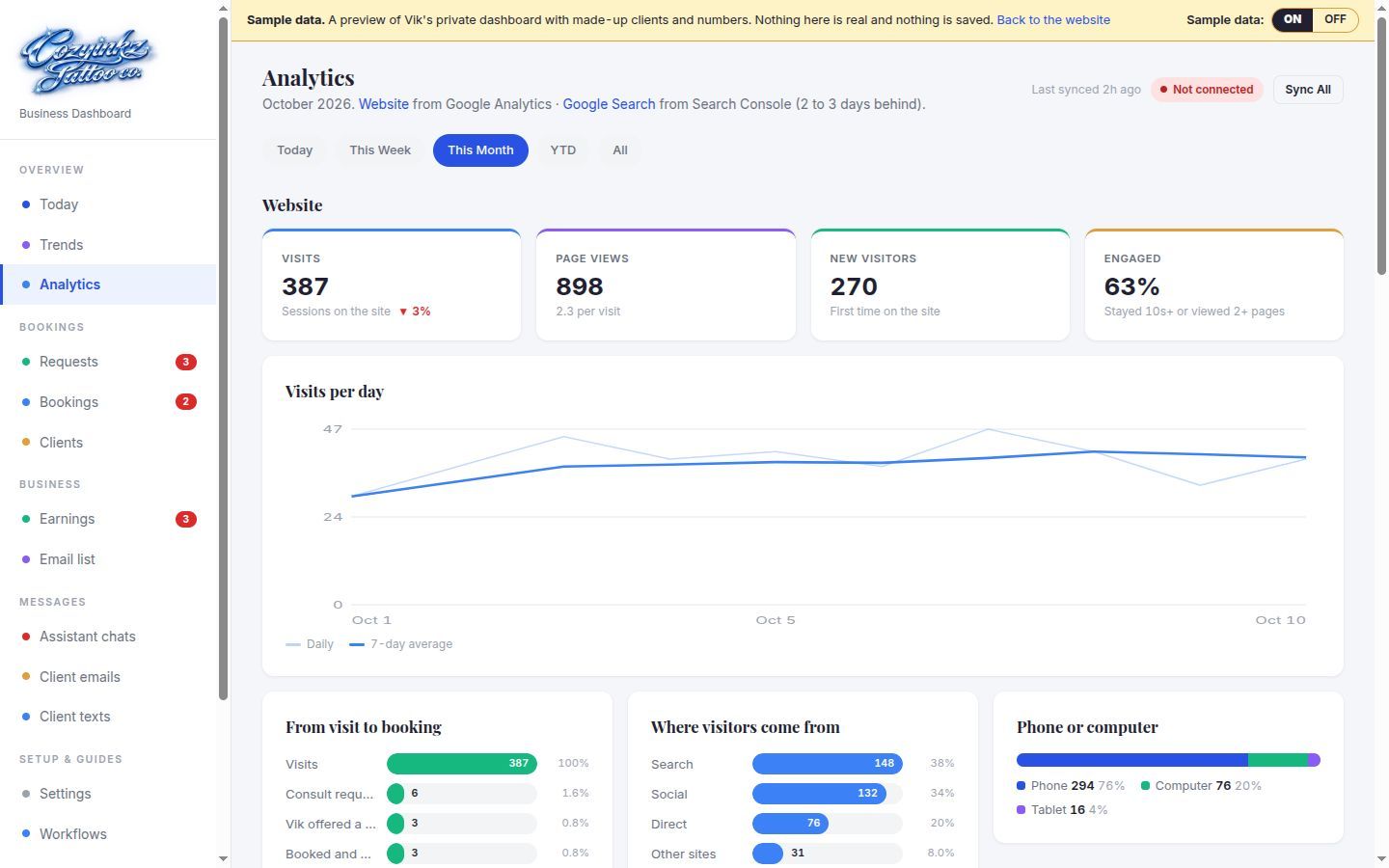1389x868 pixels.
Task: Click the Search source bar showing 148
Action: click(x=827, y=764)
